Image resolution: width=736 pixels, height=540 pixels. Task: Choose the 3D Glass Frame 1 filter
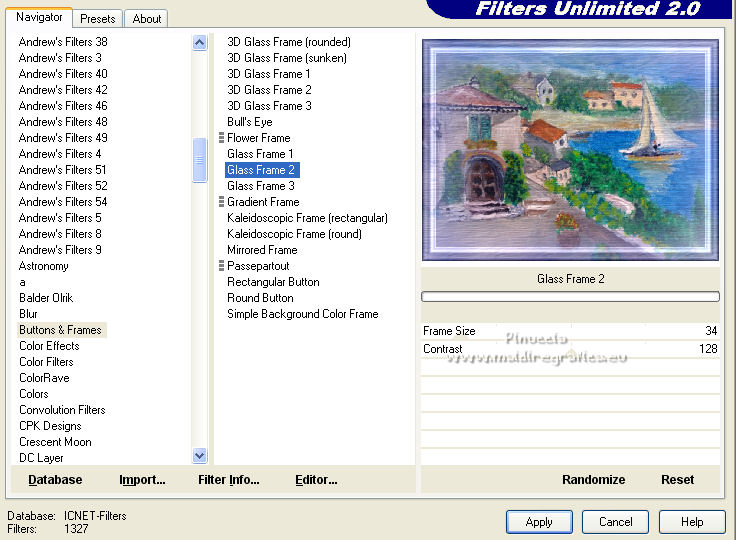pos(268,74)
